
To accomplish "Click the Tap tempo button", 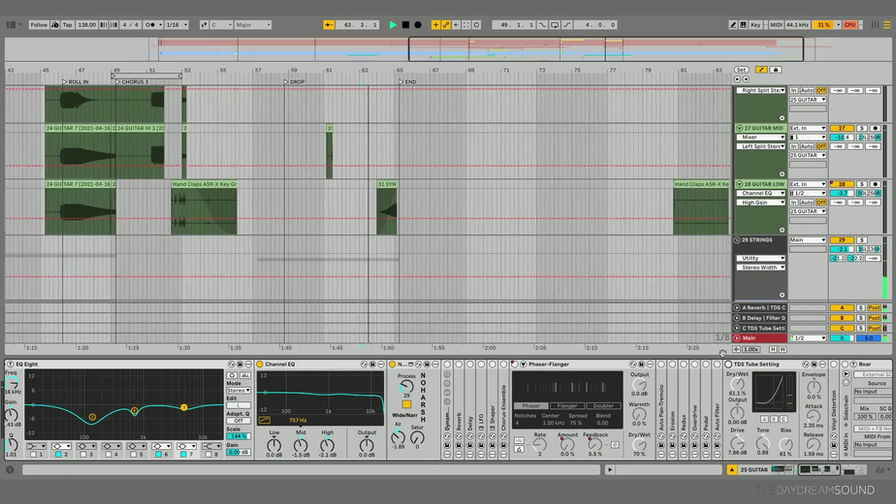I will click(67, 25).
